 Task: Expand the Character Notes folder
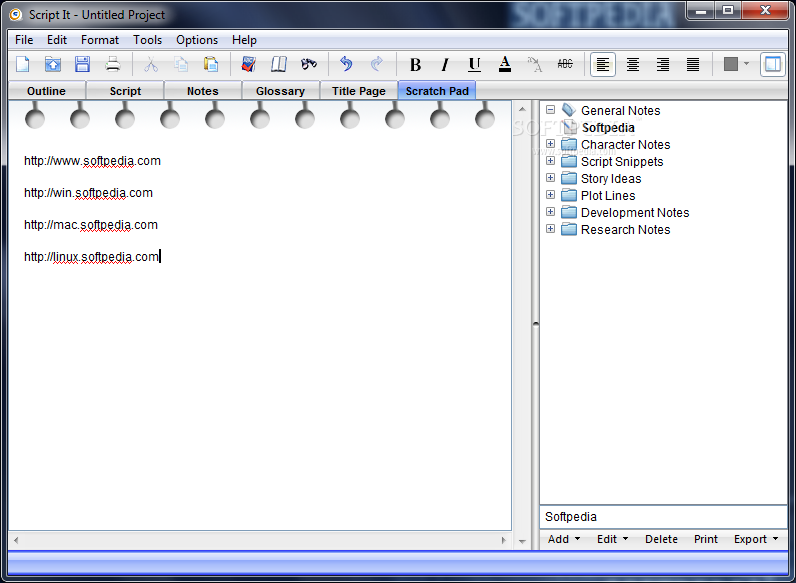[550, 144]
